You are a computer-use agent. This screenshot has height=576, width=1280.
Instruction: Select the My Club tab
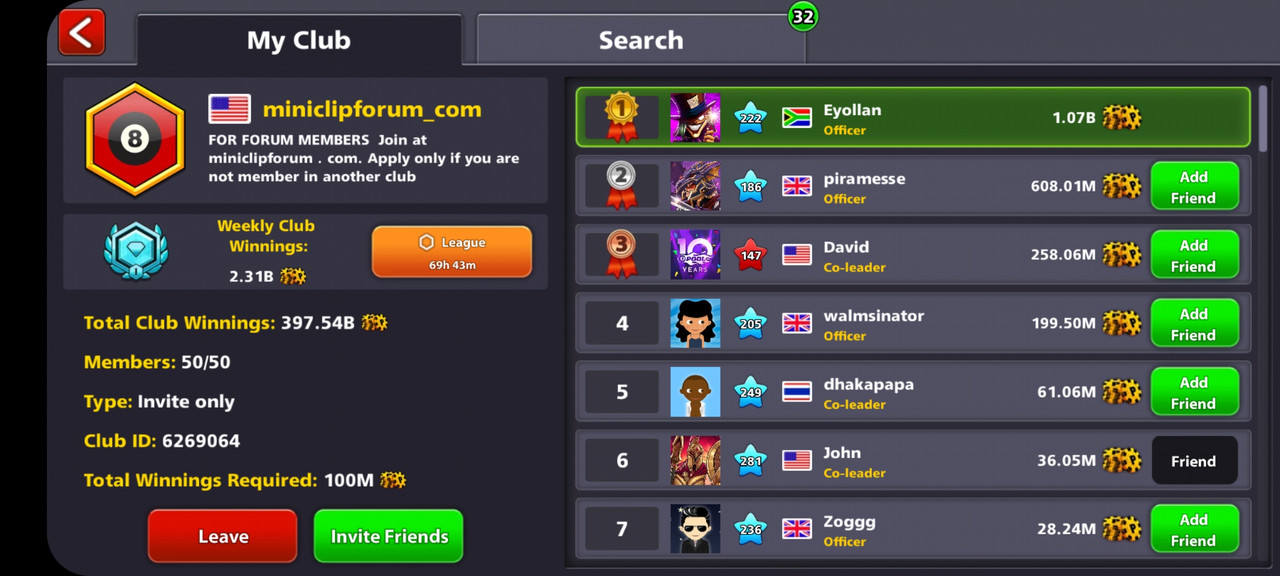click(x=299, y=40)
